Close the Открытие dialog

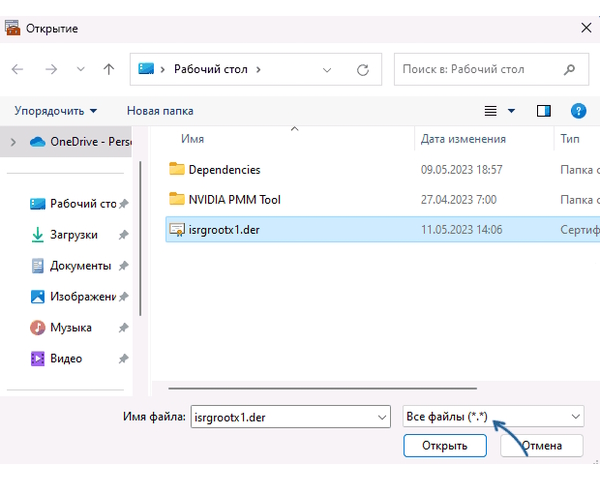tap(586, 28)
